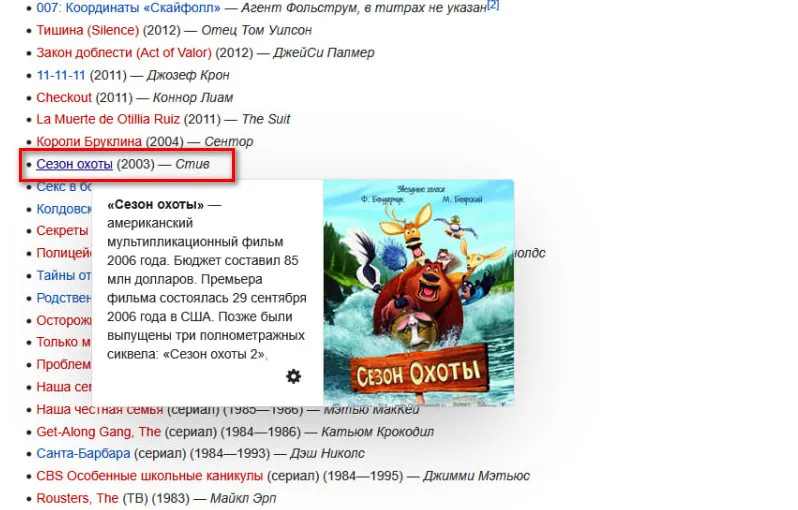
Task: Open the 11-11-11 film link
Action: 61,75
